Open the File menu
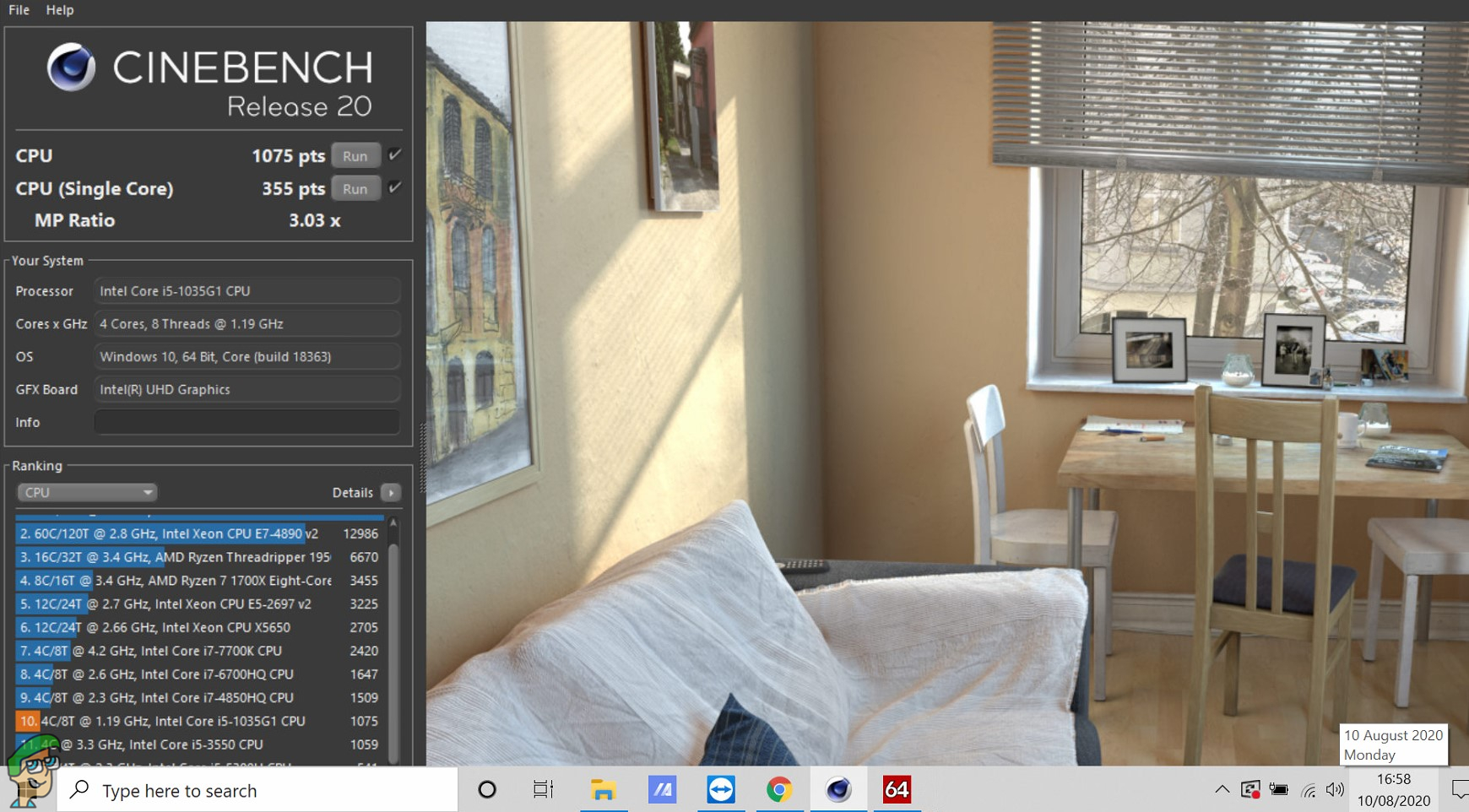The image size is (1469, 812). [x=19, y=10]
